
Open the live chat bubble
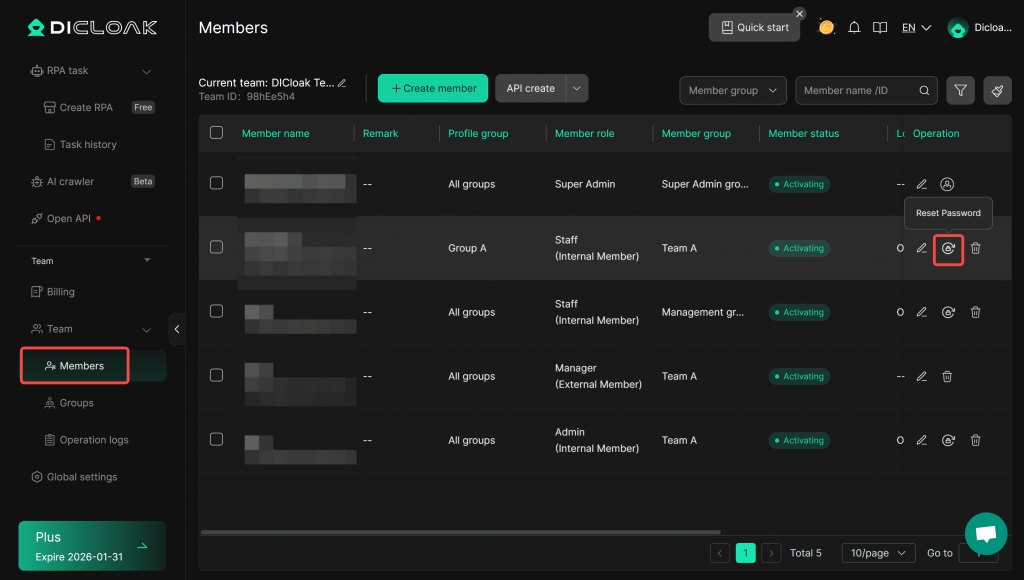point(985,533)
